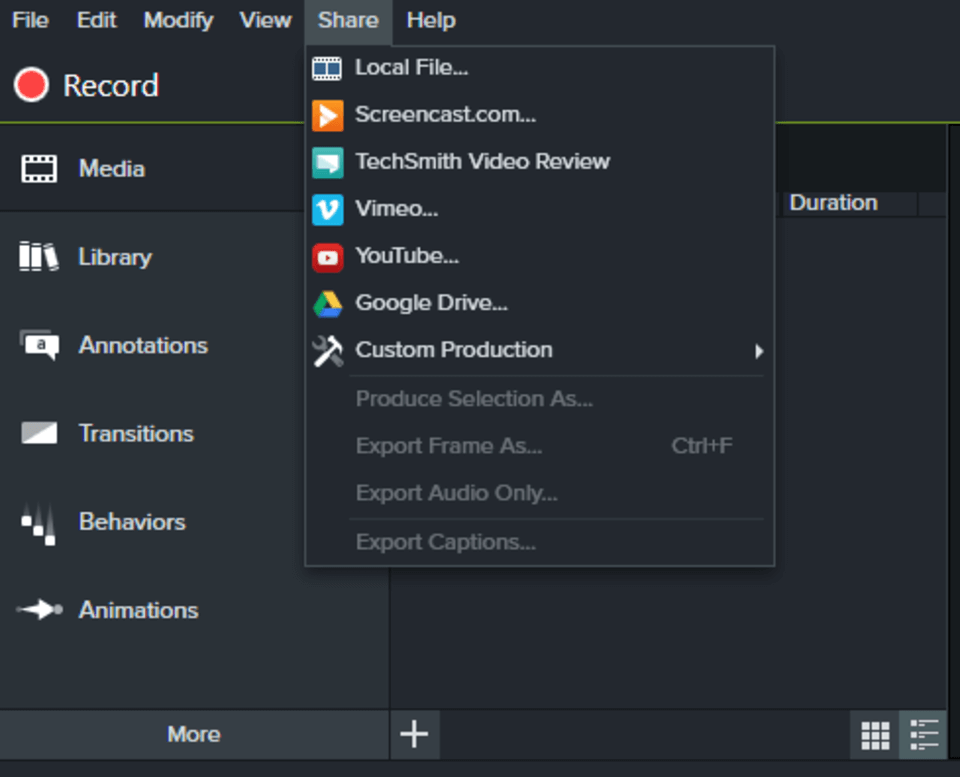The width and height of the screenshot is (960, 777).
Task: Select the Transitions icon in sidebar
Action: click(x=39, y=433)
